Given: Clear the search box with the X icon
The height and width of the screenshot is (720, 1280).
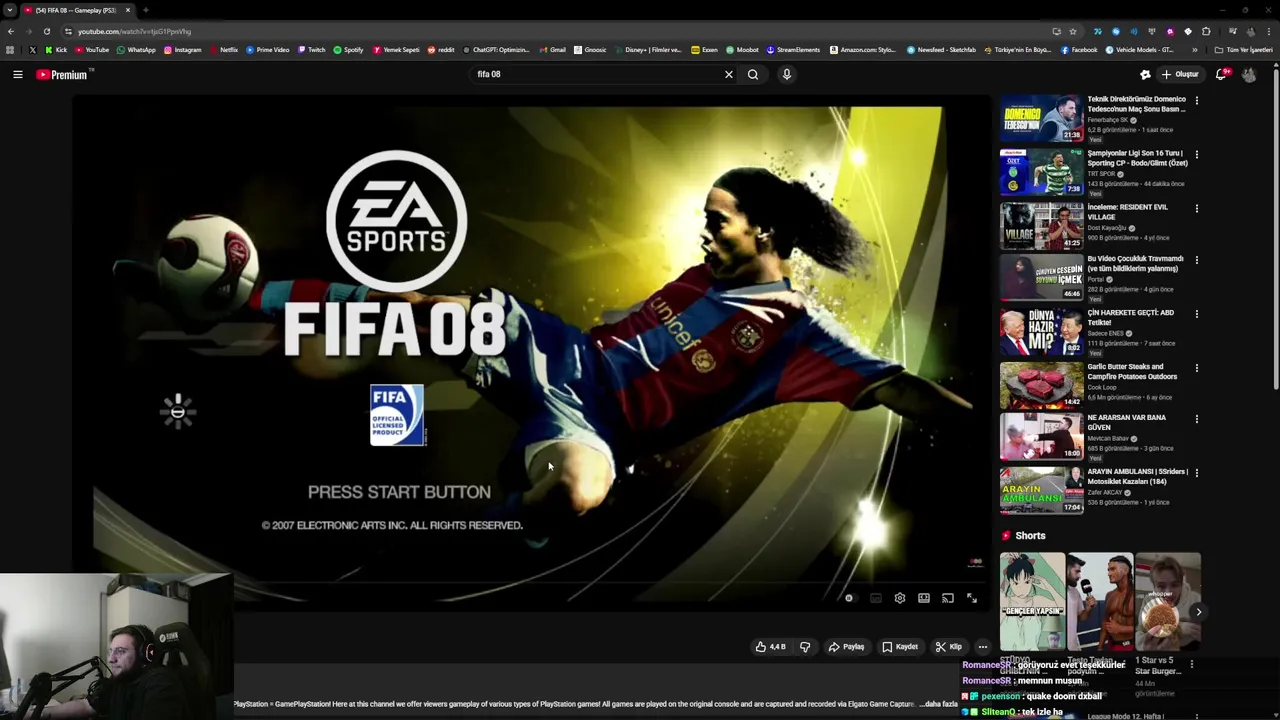Looking at the screenshot, I should (729, 74).
